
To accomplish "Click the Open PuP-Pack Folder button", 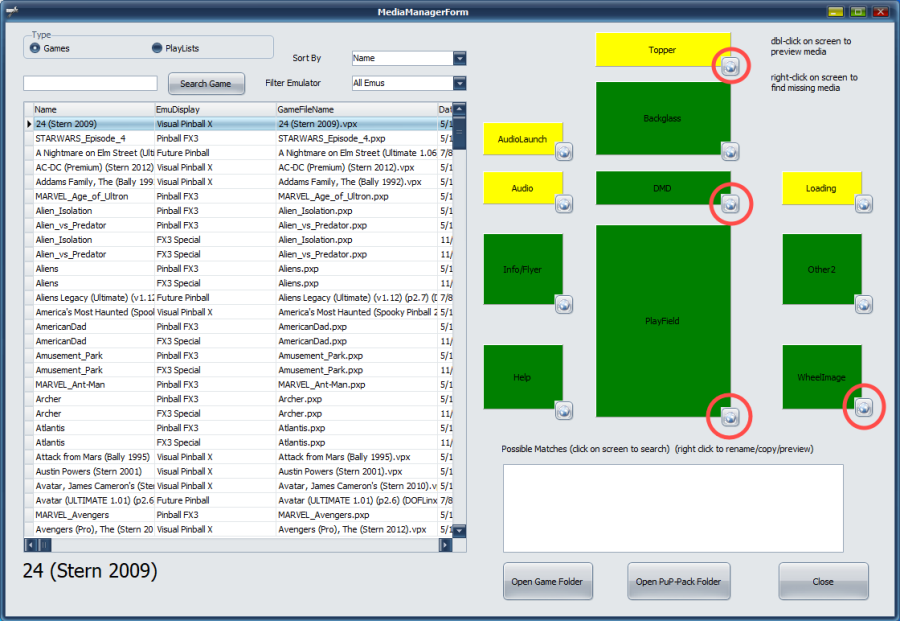I will coord(679,581).
